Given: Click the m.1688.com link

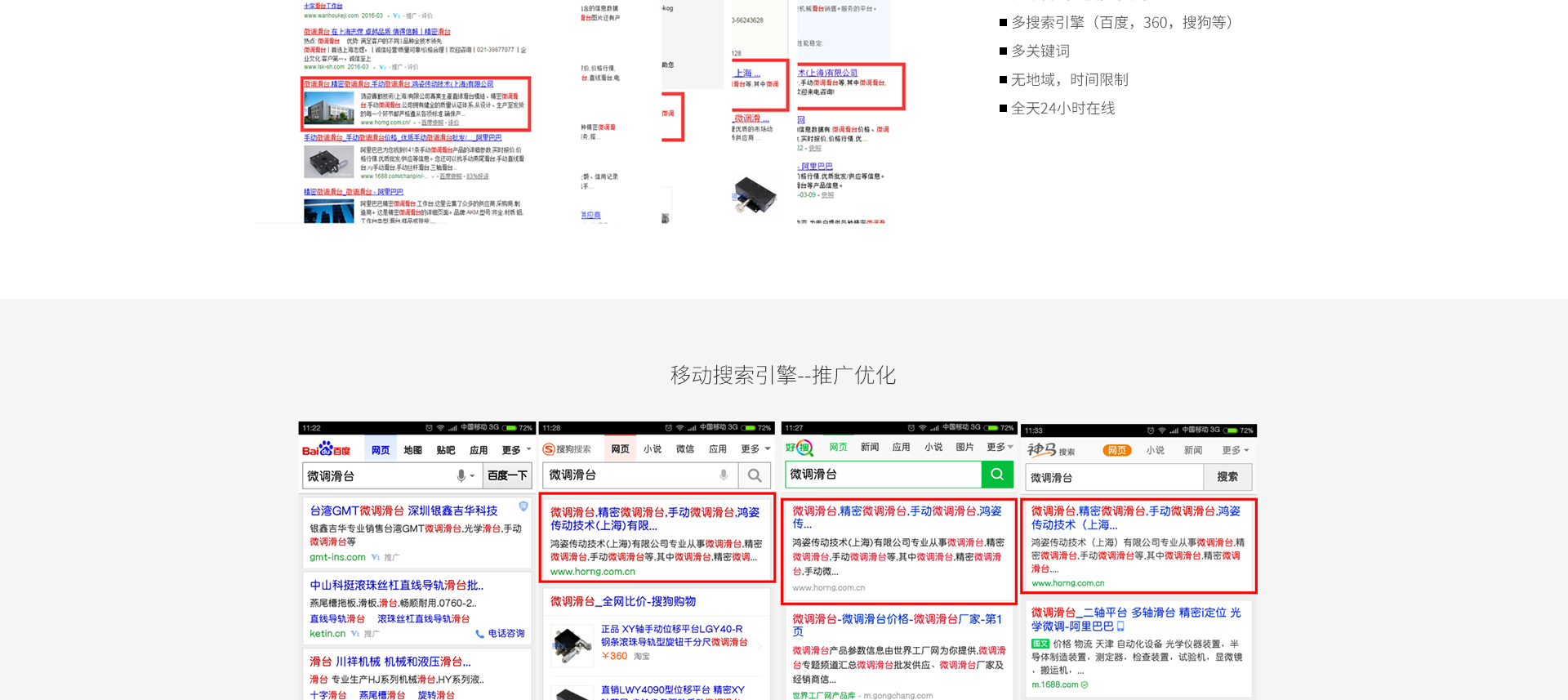Looking at the screenshot, I should tap(1054, 684).
